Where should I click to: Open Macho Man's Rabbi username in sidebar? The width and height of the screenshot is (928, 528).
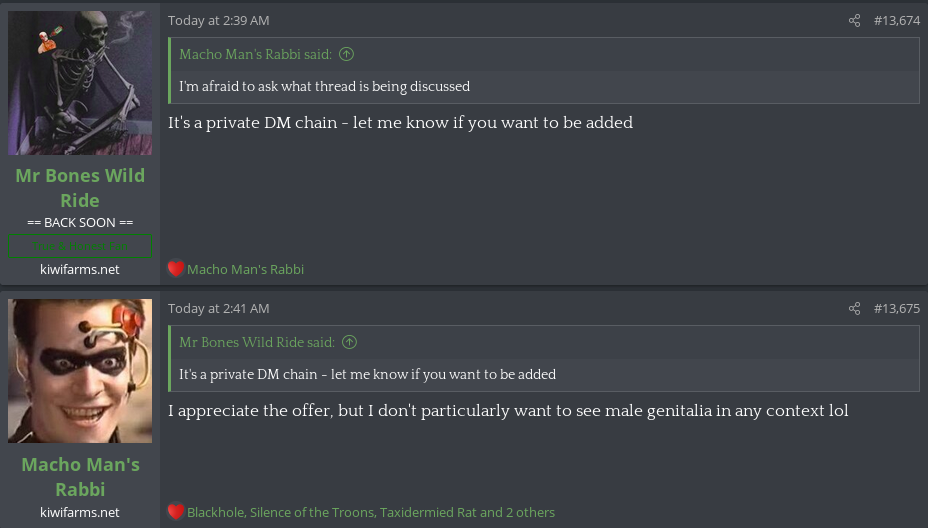click(x=80, y=476)
